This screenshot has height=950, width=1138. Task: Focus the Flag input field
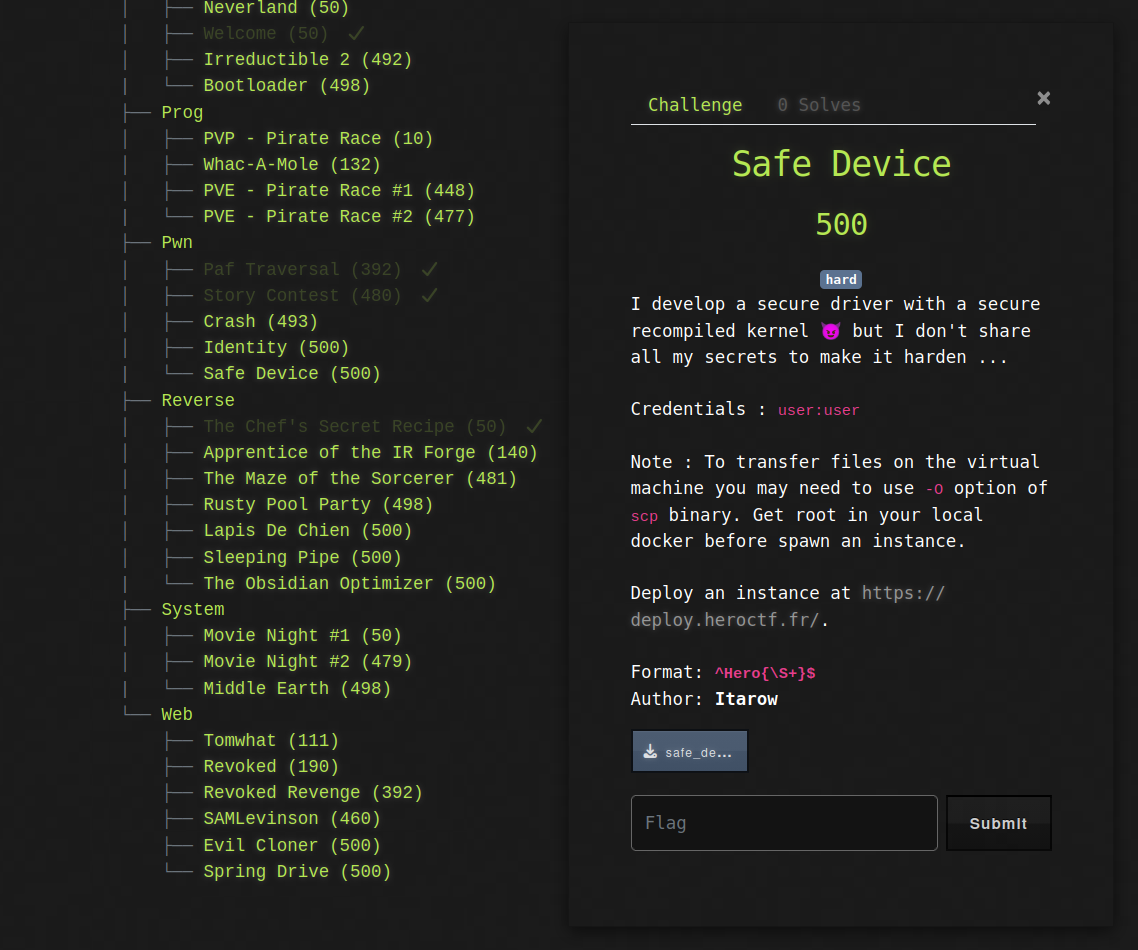(x=783, y=823)
